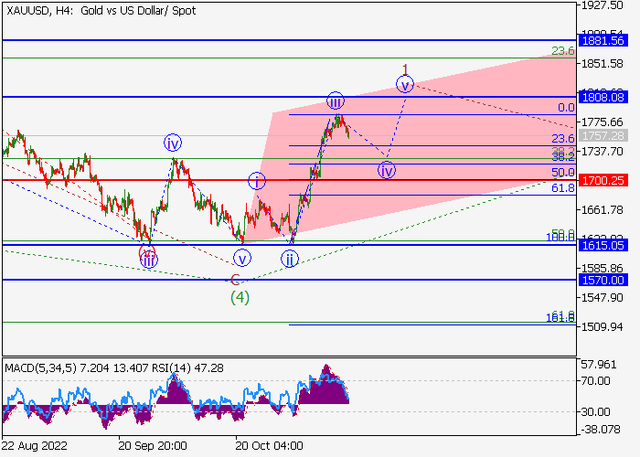The height and width of the screenshot is (457, 640).
Task: Click the 1615.05 support level tag
Action: pyautogui.click(x=603, y=244)
